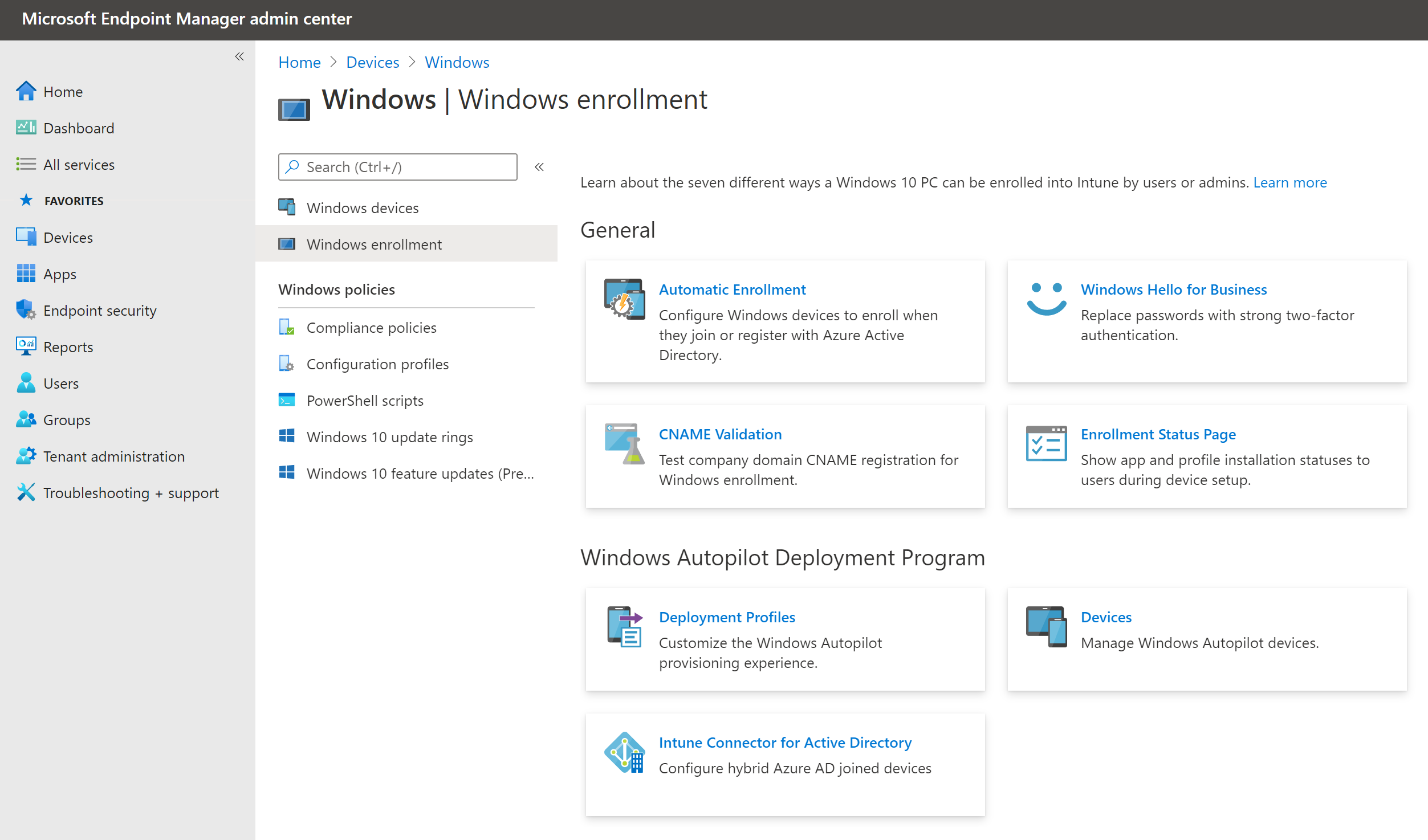Click the Windows enrollment menu item icon
This screenshot has width=1428, height=840.
point(287,244)
